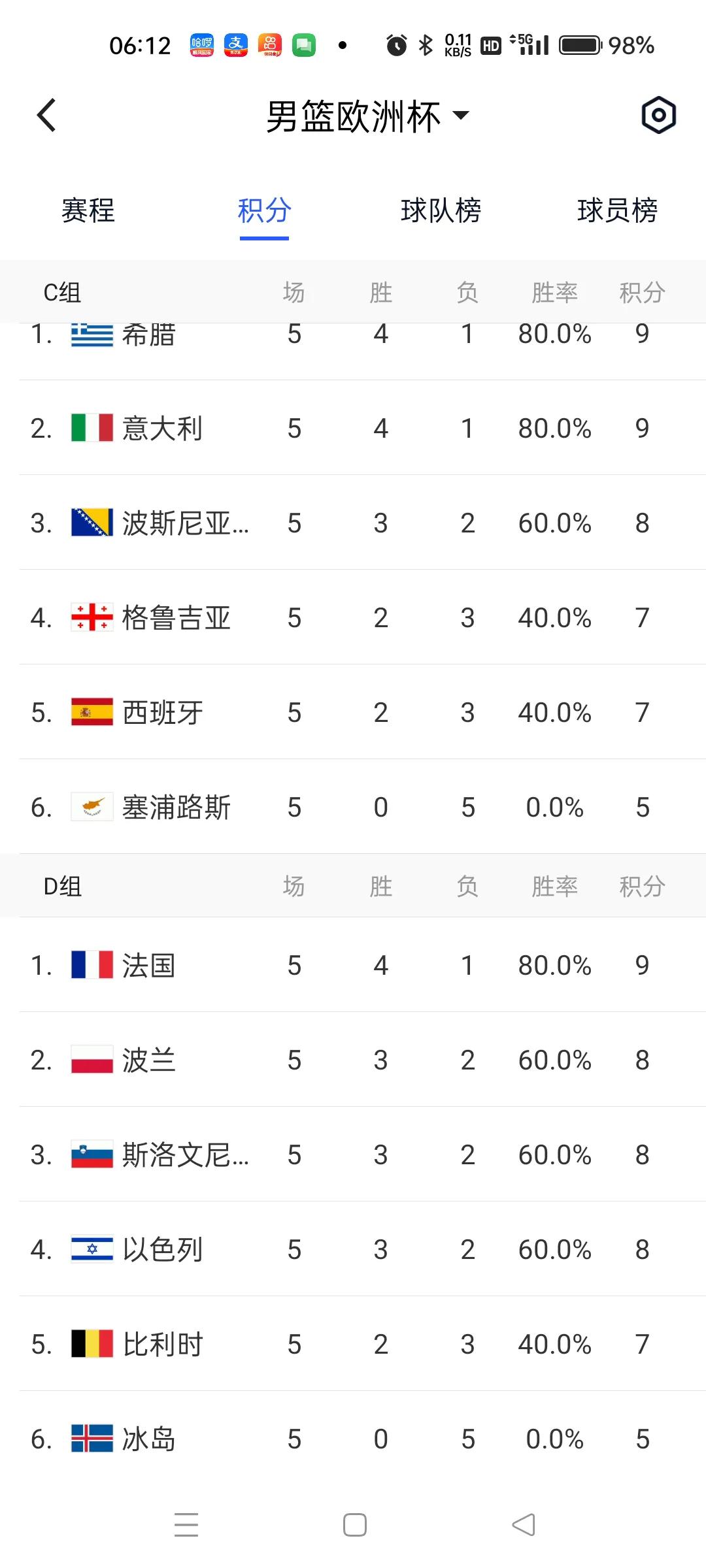Tap the France flag icon
706x1568 pixels.
tap(92, 965)
